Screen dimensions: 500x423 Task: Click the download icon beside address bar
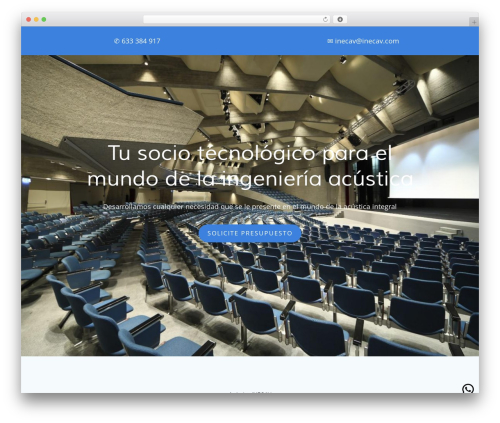tap(340, 19)
